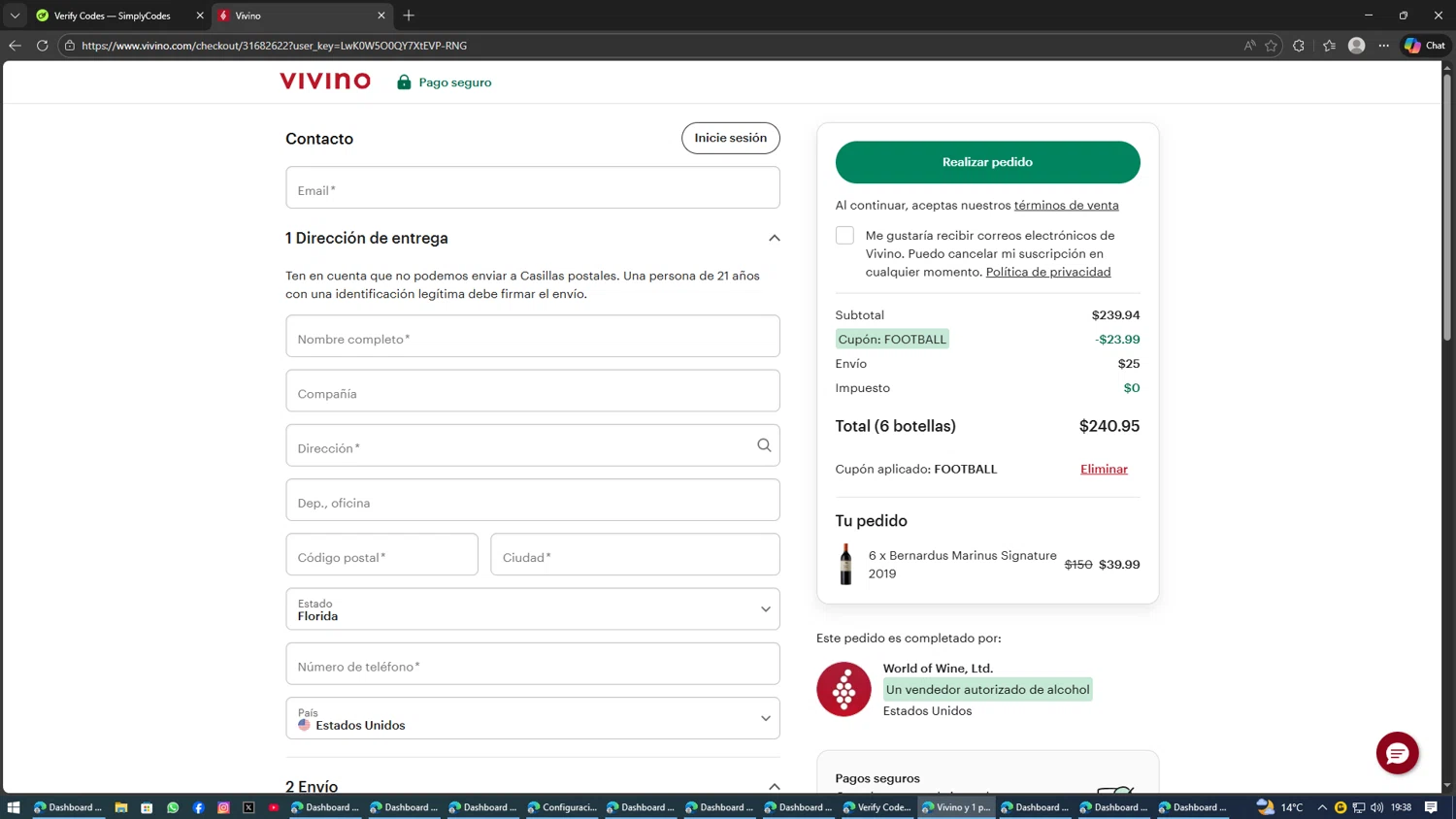Click the Inicie sesión button

(x=731, y=138)
